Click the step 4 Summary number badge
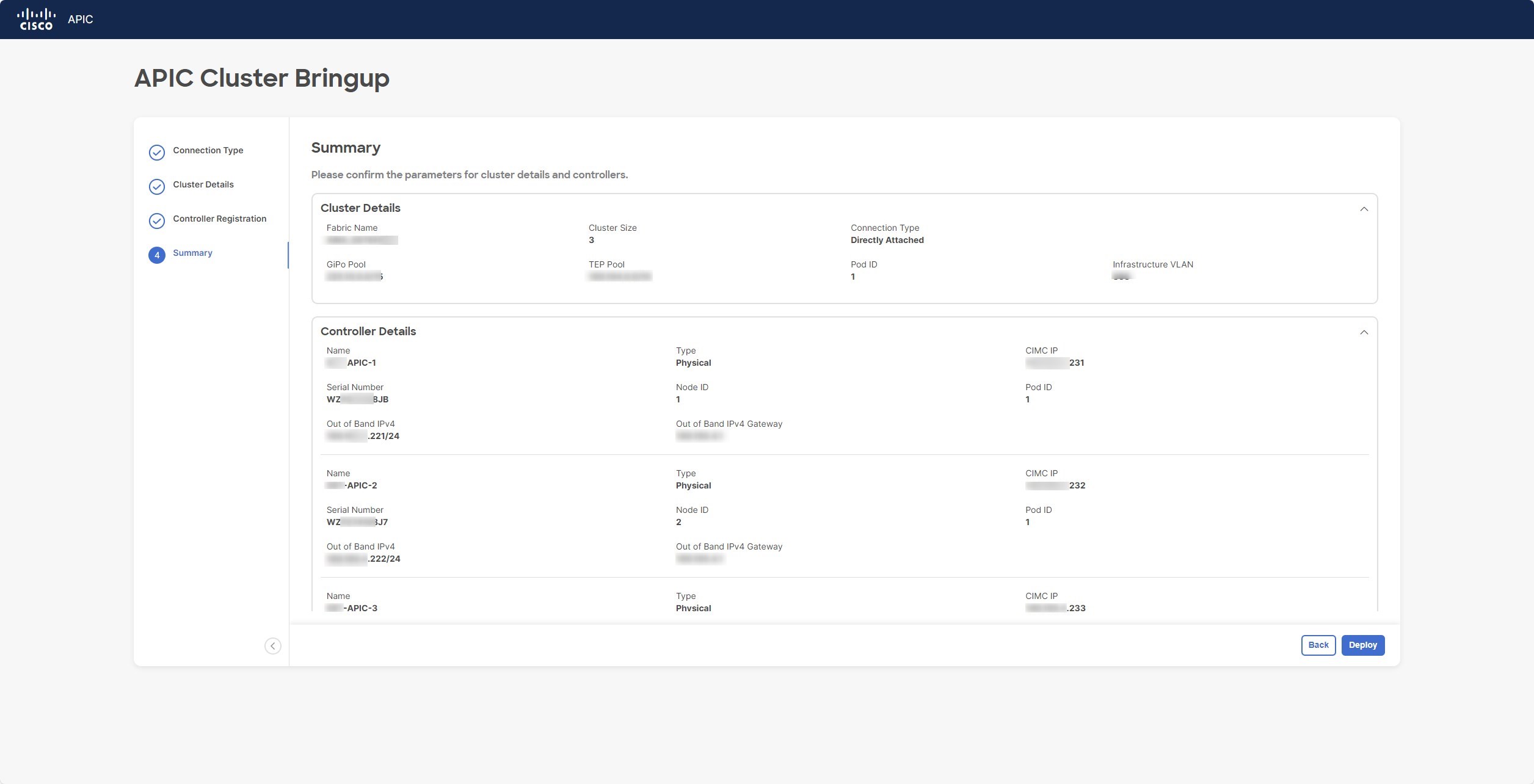This screenshot has width=1534, height=784. click(x=157, y=255)
